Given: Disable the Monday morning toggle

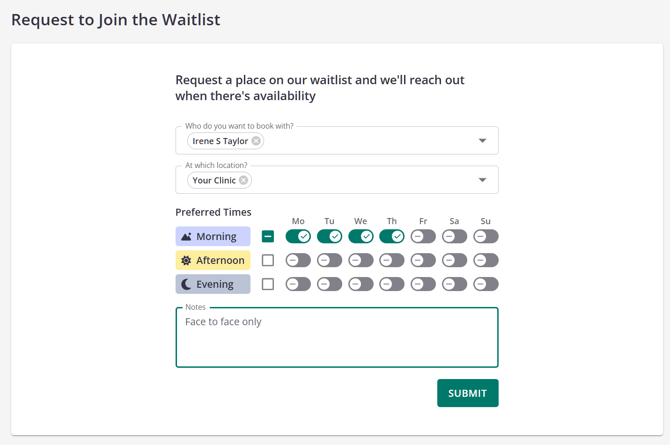Looking at the screenshot, I should [298, 237].
